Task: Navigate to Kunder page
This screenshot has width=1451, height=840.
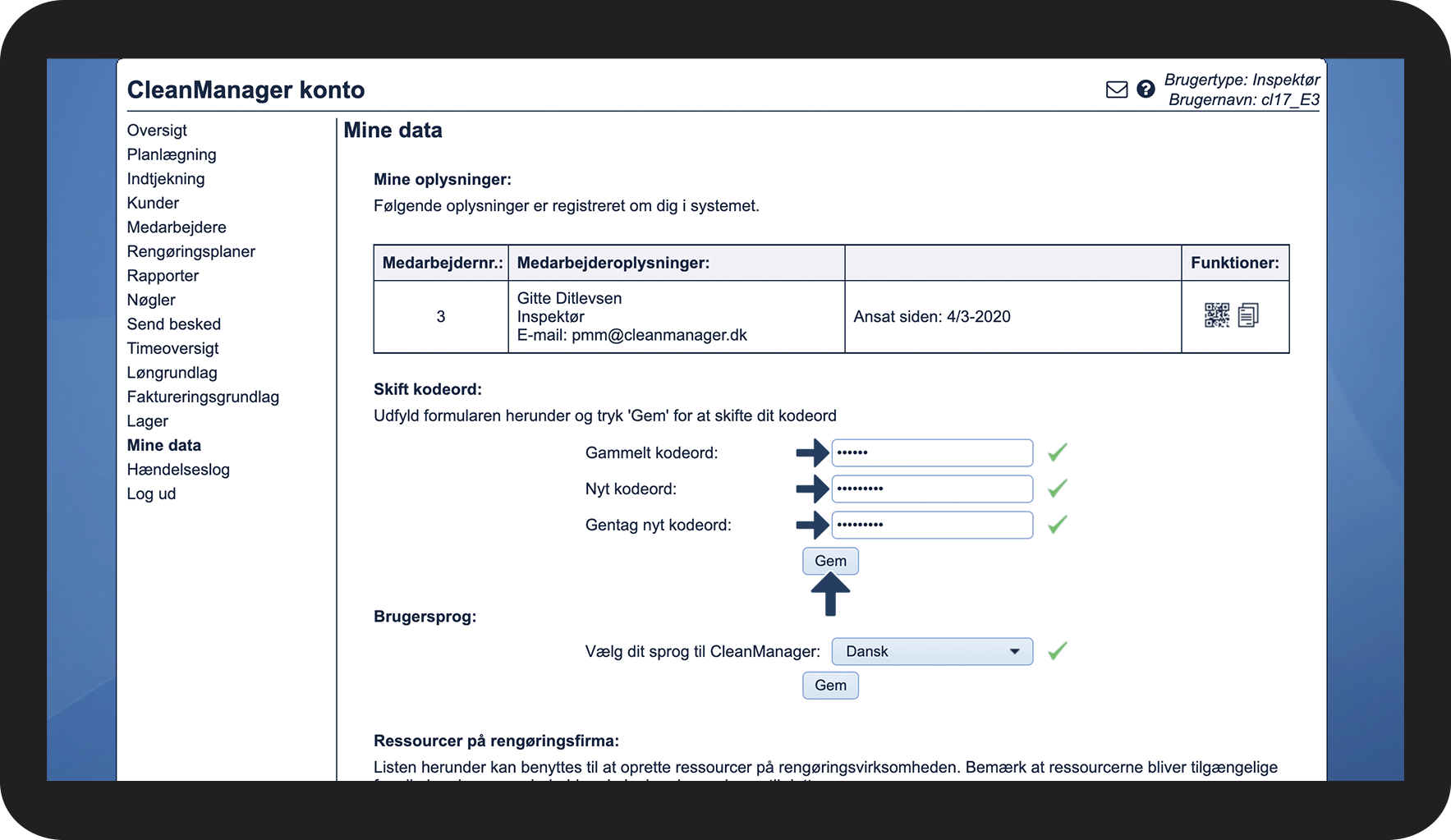Action: coord(153,203)
